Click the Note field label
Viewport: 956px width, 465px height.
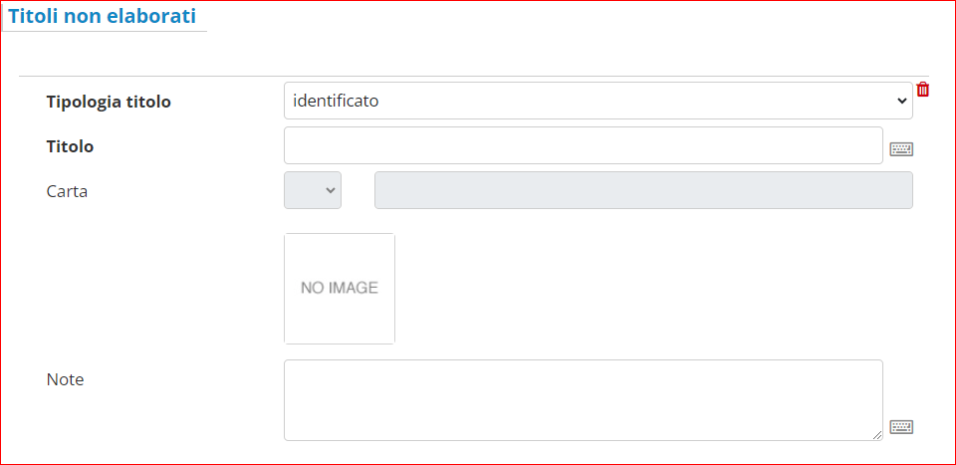point(65,379)
